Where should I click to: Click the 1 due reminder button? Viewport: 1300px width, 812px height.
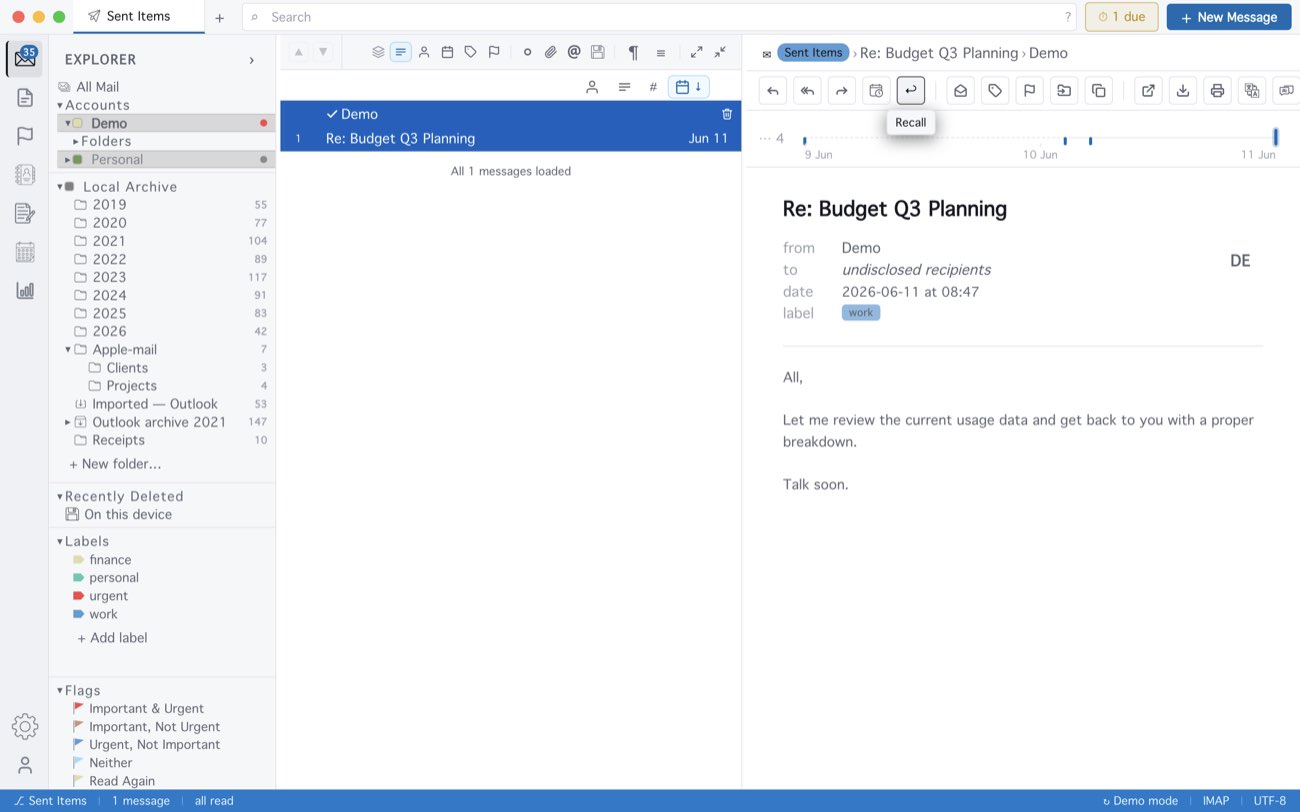[1122, 17]
